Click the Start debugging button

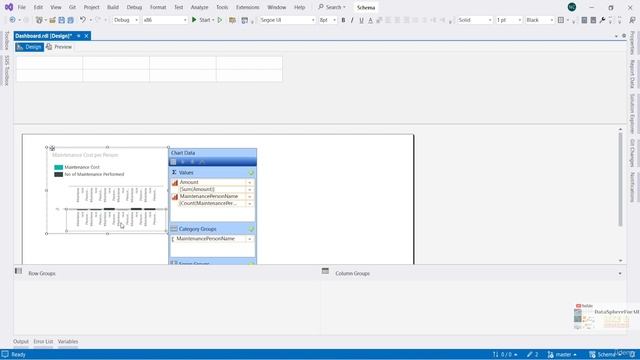[202, 20]
